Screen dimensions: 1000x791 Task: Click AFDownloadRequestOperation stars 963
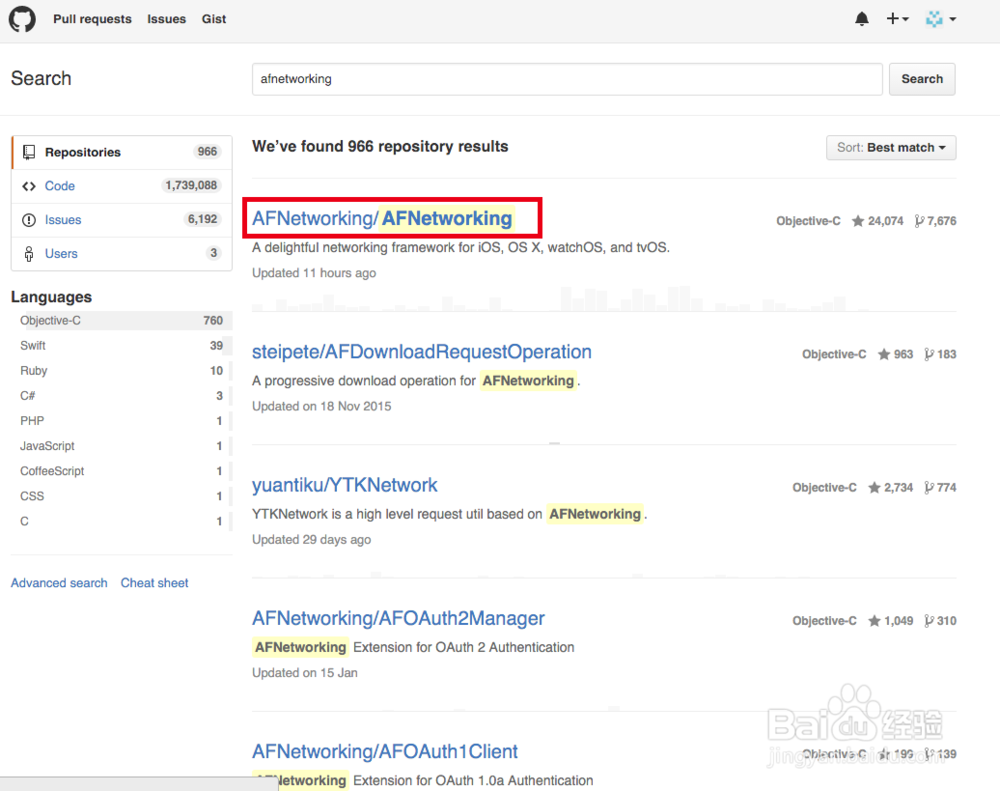point(895,355)
